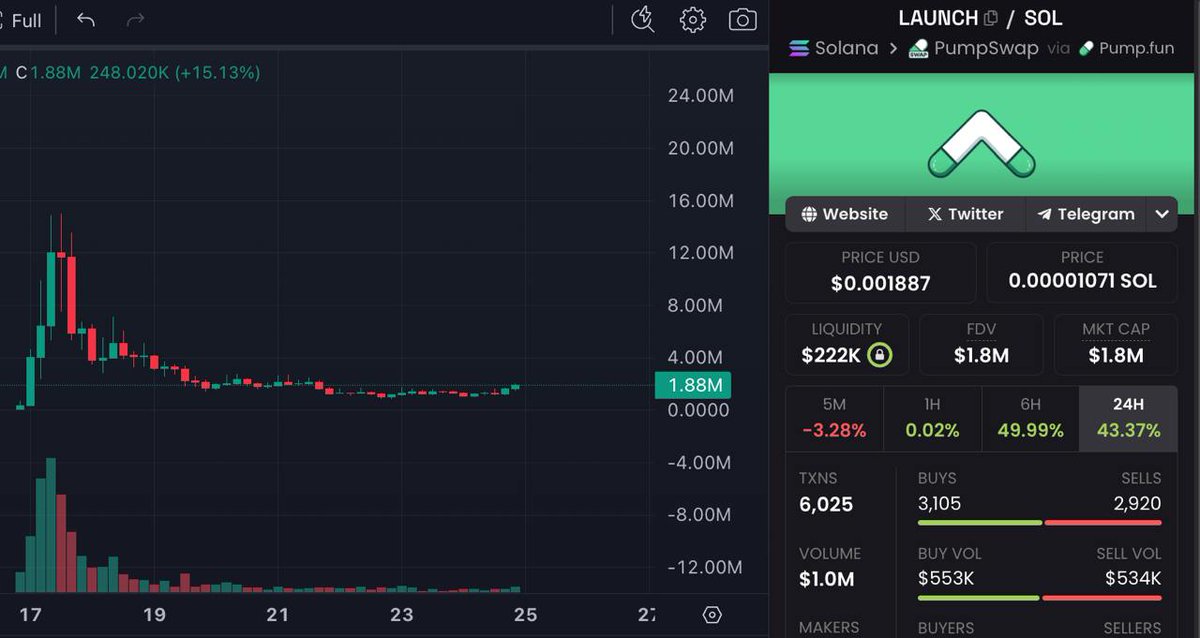Expand more links chevron beside Telegram
Viewport: 1200px width, 638px height.
(x=1162, y=214)
